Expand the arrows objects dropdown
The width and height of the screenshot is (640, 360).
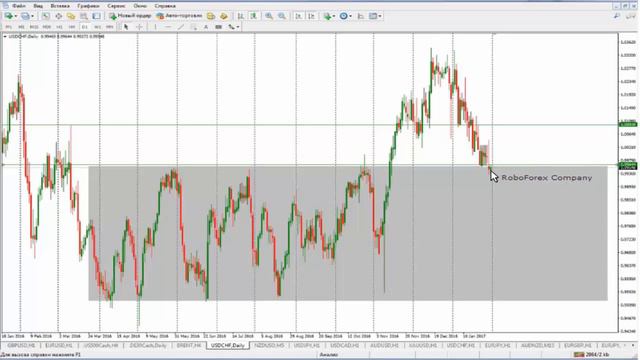click(x=238, y=27)
